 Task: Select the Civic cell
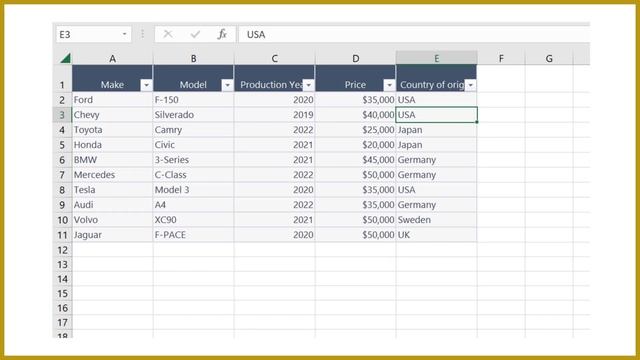pos(193,145)
